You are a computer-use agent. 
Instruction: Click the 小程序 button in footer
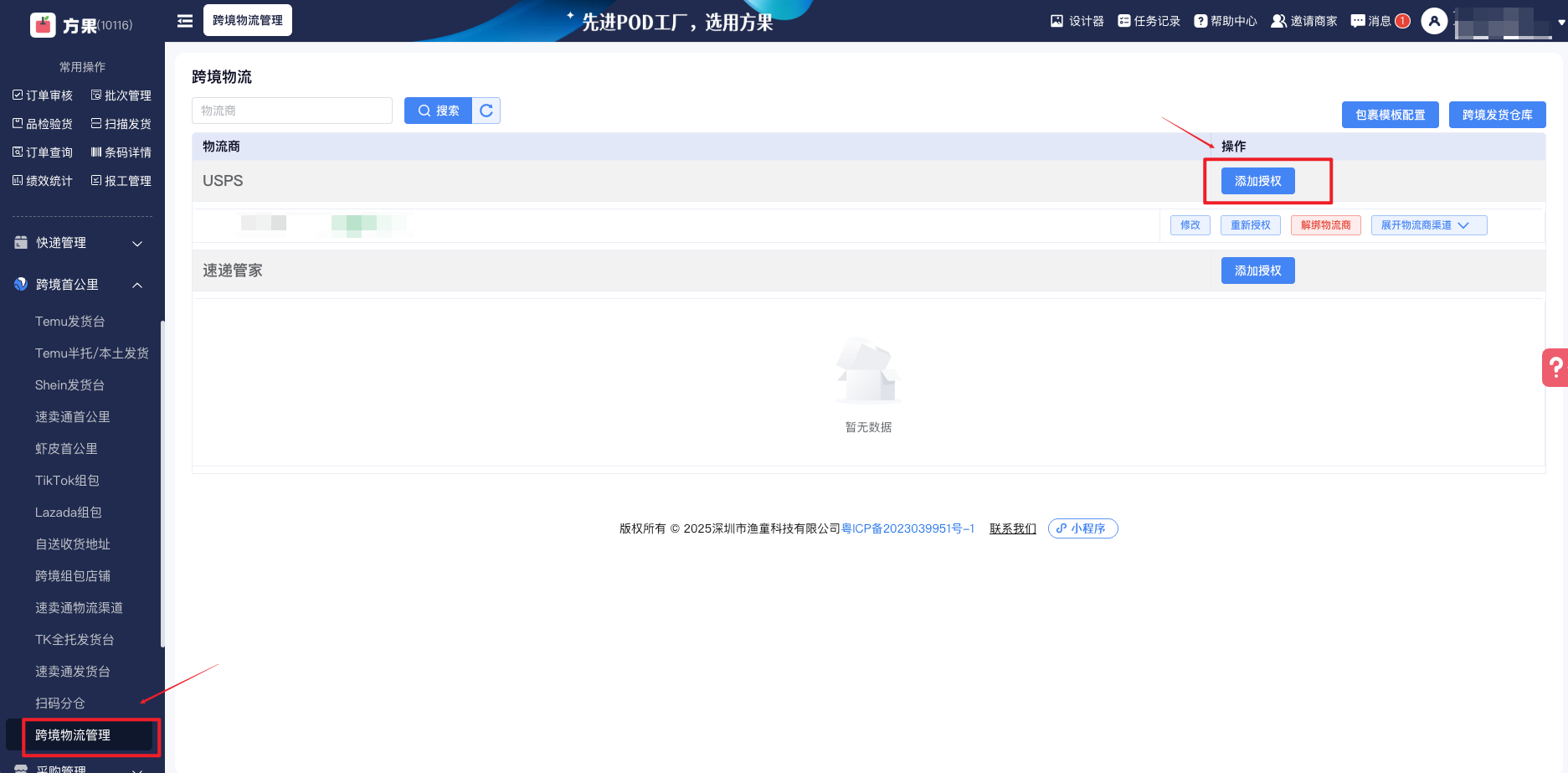[1083, 528]
